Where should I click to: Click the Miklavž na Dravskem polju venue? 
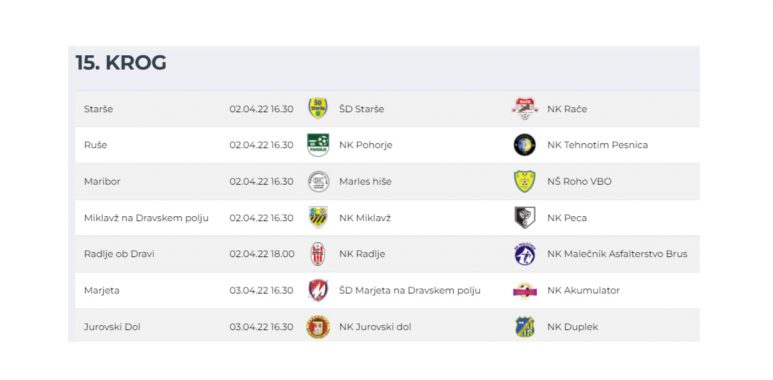point(146,218)
